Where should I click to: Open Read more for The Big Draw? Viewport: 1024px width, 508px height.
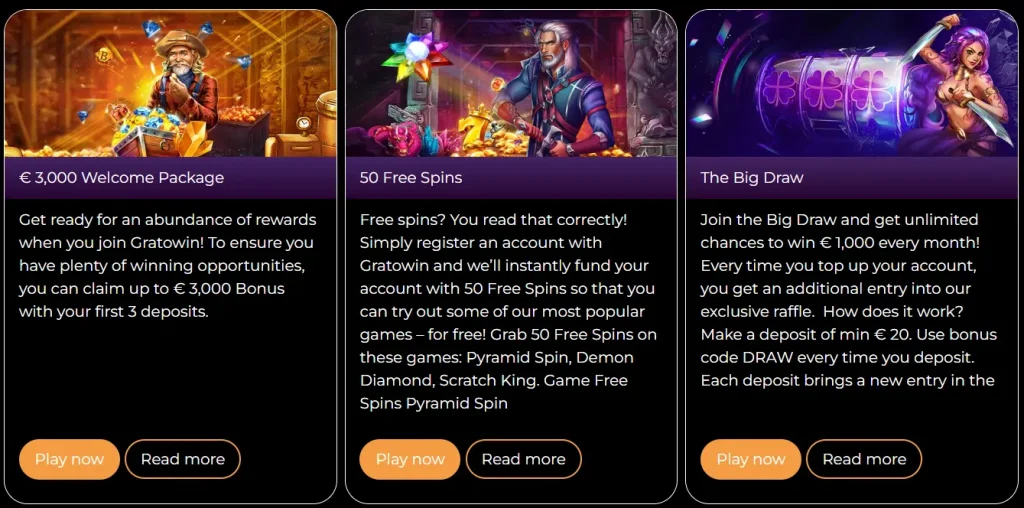tap(864, 459)
